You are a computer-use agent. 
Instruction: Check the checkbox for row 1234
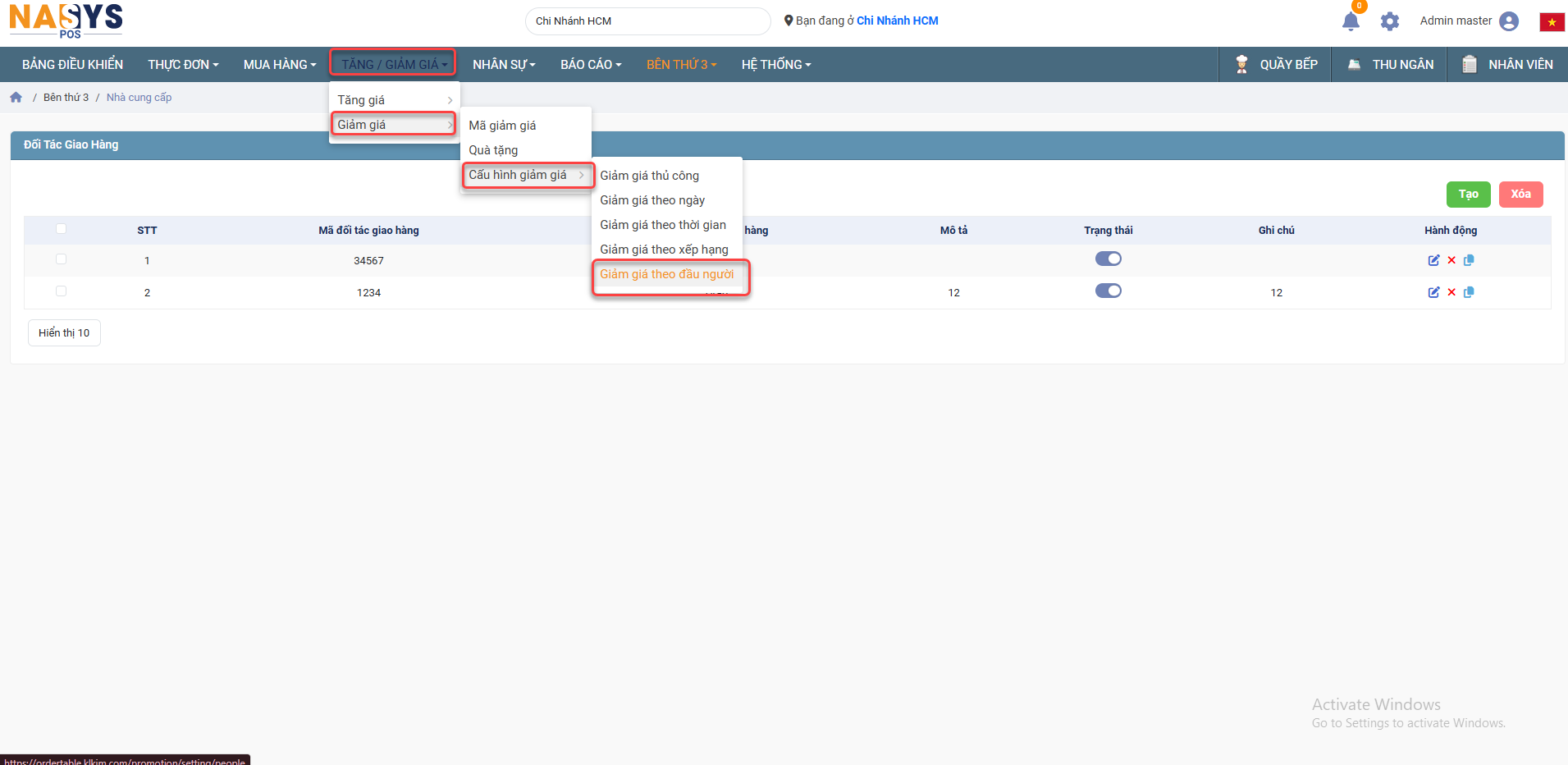(x=61, y=291)
